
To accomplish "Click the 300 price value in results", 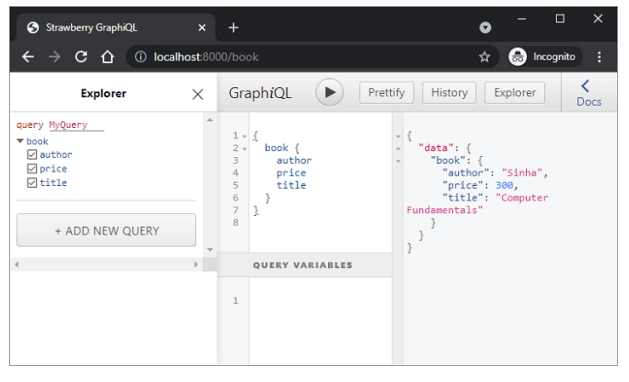I will tap(504, 185).
